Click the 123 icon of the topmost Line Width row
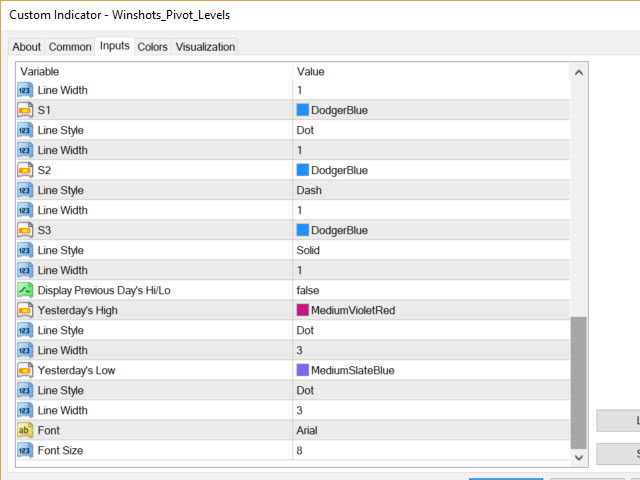Image resolution: width=640 pixels, height=480 pixels. [25, 90]
